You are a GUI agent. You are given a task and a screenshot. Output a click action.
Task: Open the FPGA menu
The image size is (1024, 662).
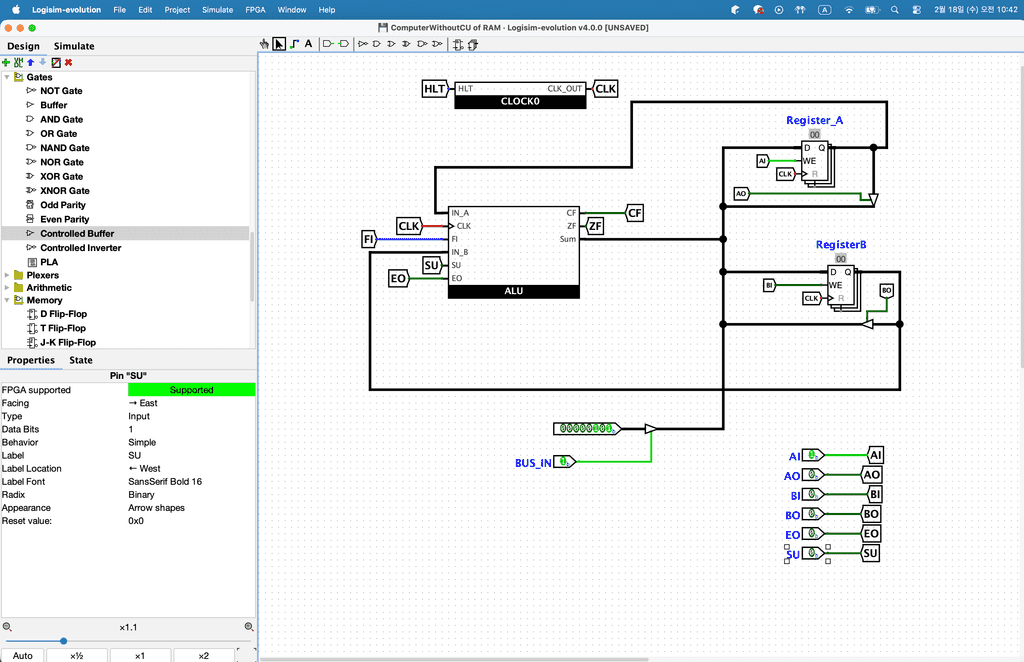pos(255,9)
